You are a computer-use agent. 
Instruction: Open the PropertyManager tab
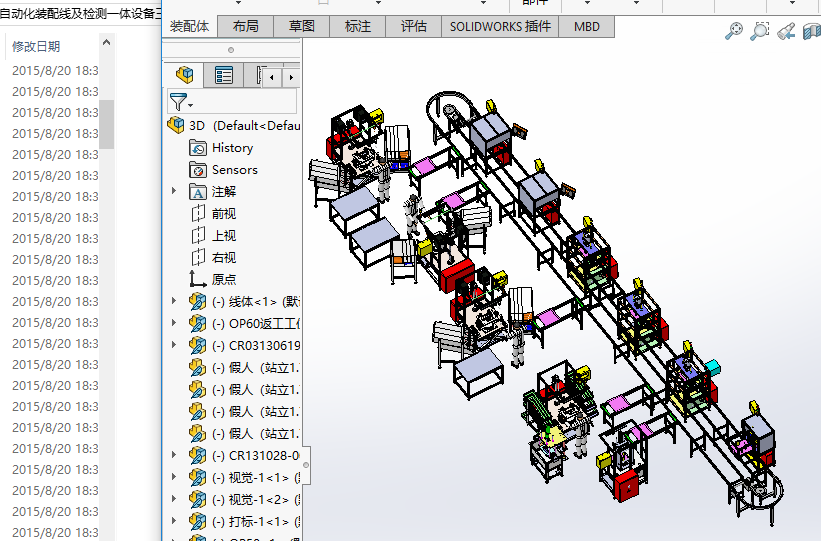point(224,75)
